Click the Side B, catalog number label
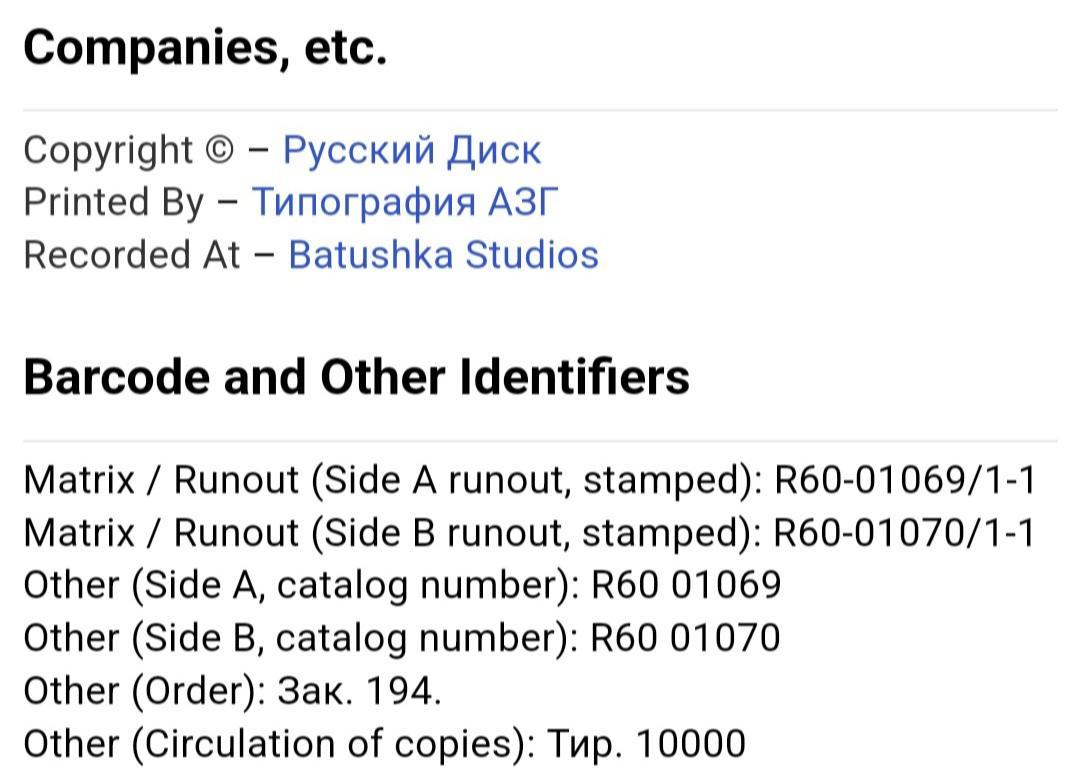This screenshot has height=784, width=1080. pos(355,639)
